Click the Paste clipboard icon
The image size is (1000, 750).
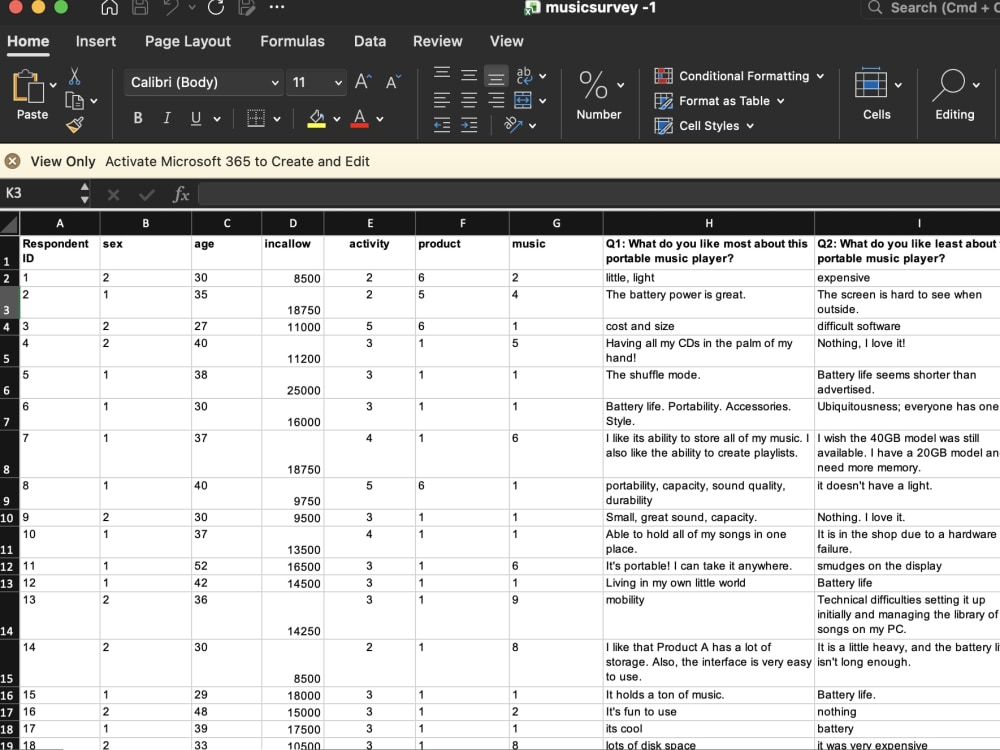pyautogui.click(x=29, y=86)
